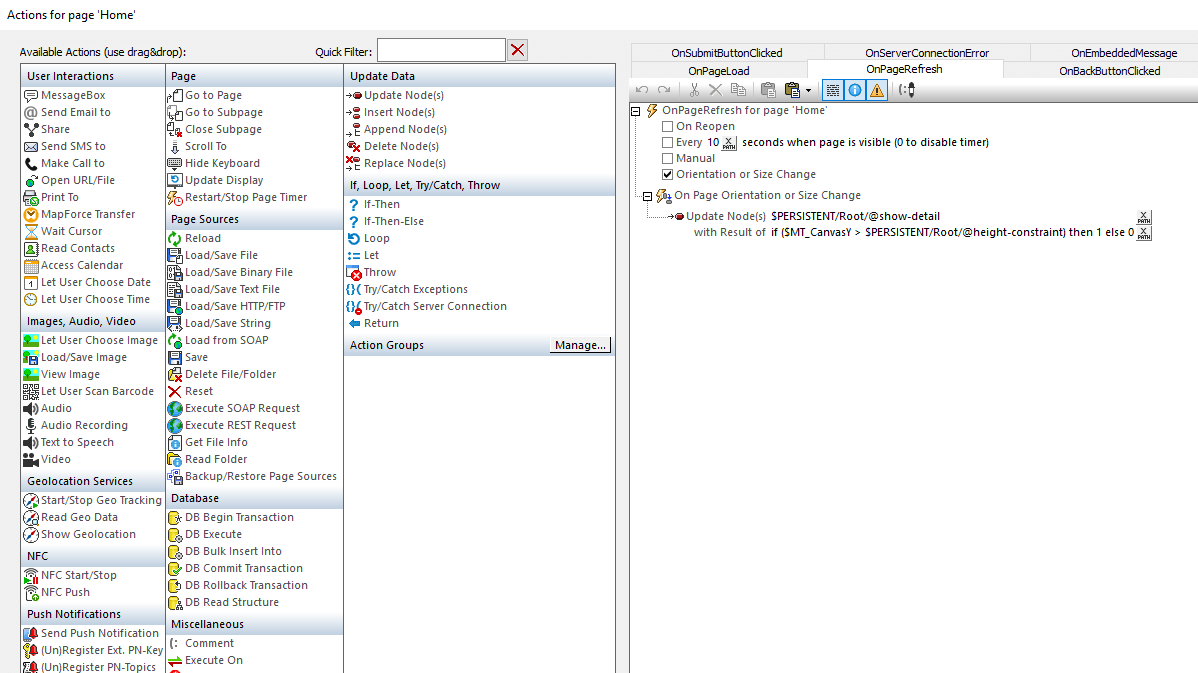Select the Let User Scan Barcode icon
Screen dimensions: 1198x673
point(31,391)
